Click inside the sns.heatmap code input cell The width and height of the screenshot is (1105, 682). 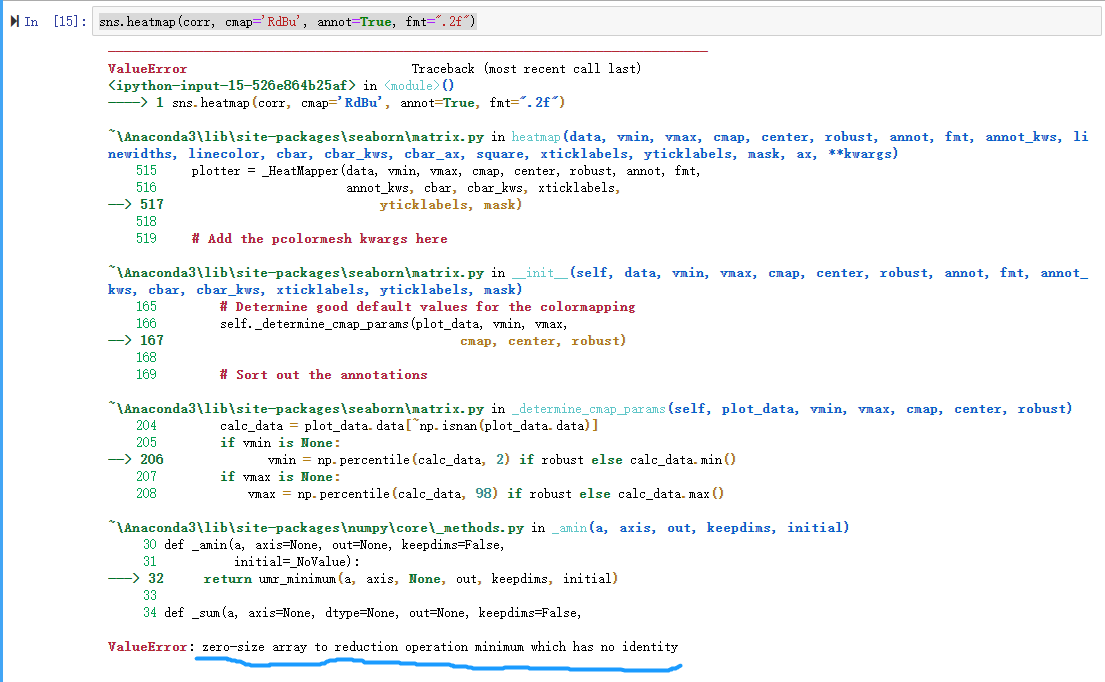(x=596, y=22)
